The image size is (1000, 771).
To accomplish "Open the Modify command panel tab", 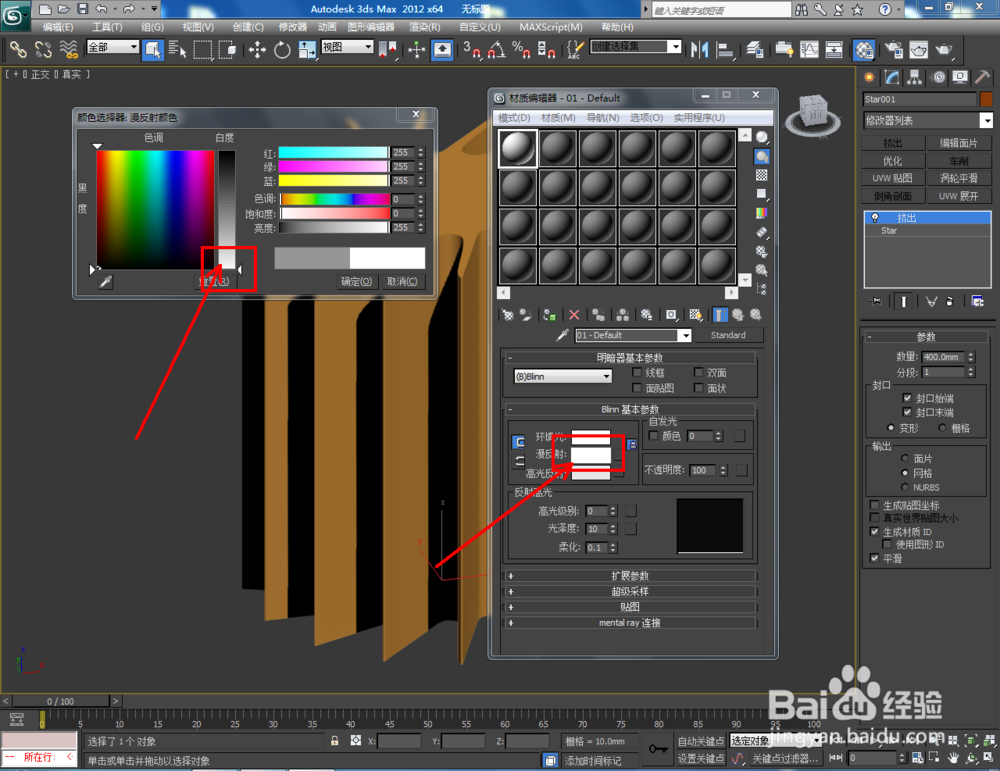I will click(892, 78).
